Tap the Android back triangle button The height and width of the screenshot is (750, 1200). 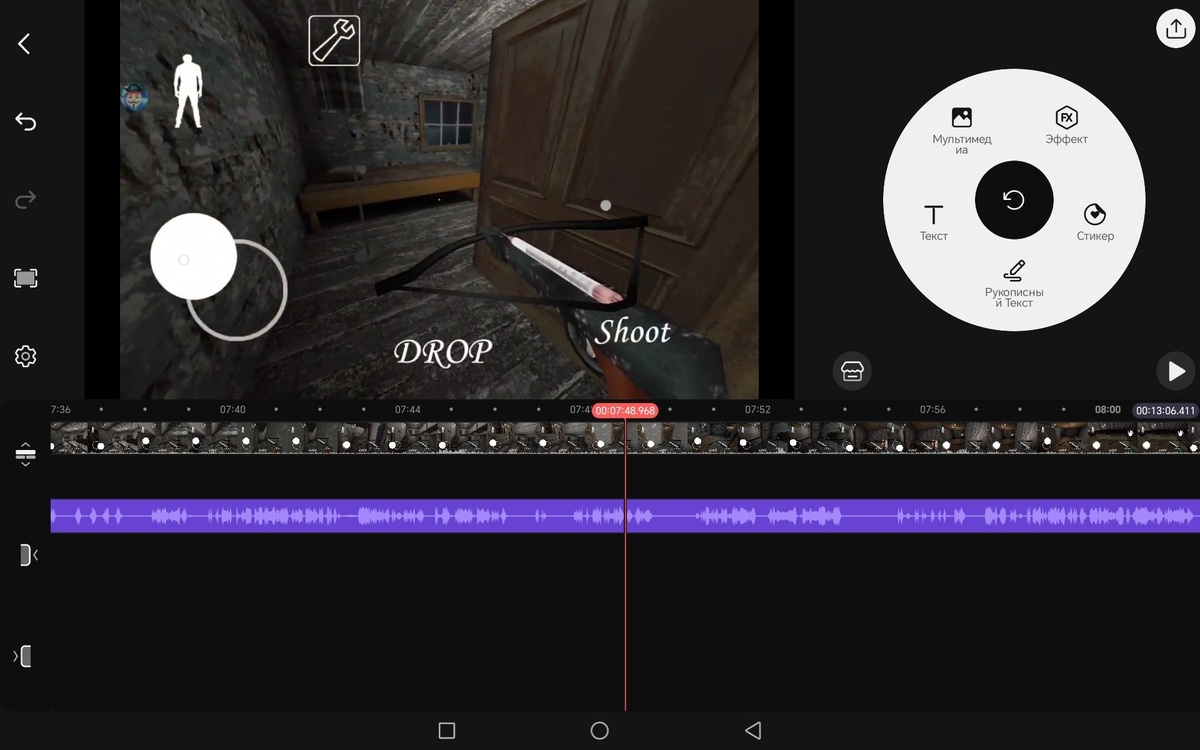(753, 731)
